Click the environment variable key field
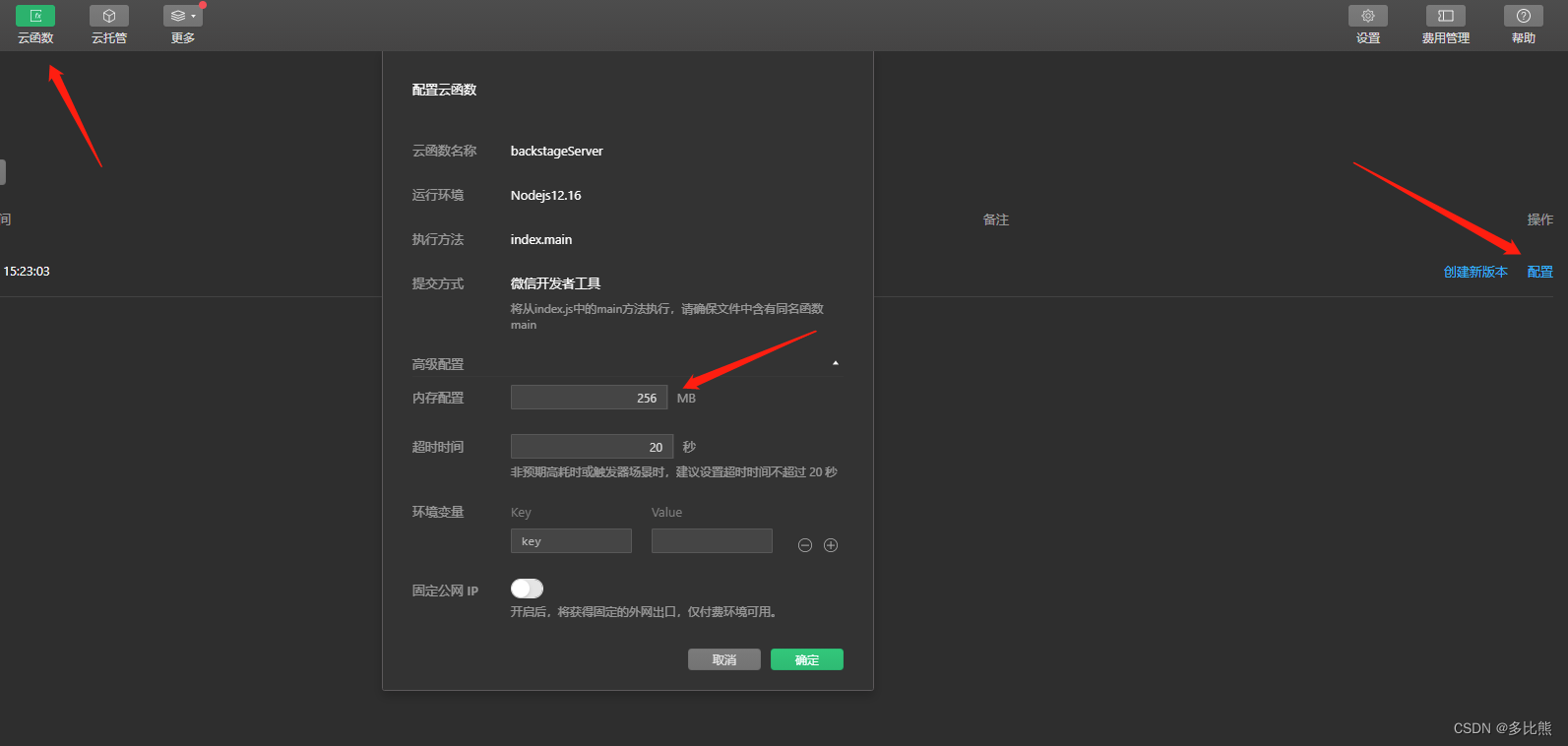The height and width of the screenshot is (746, 1568). tap(571, 541)
